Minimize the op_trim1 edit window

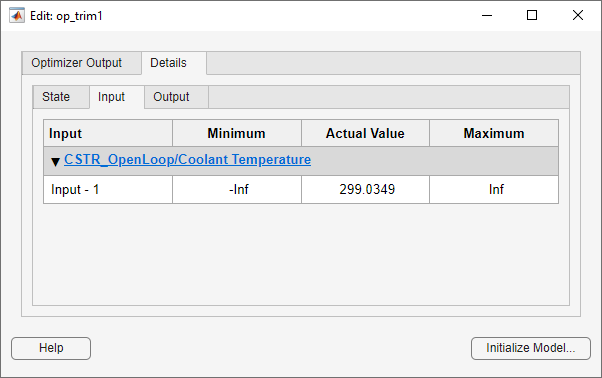pos(487,15)
